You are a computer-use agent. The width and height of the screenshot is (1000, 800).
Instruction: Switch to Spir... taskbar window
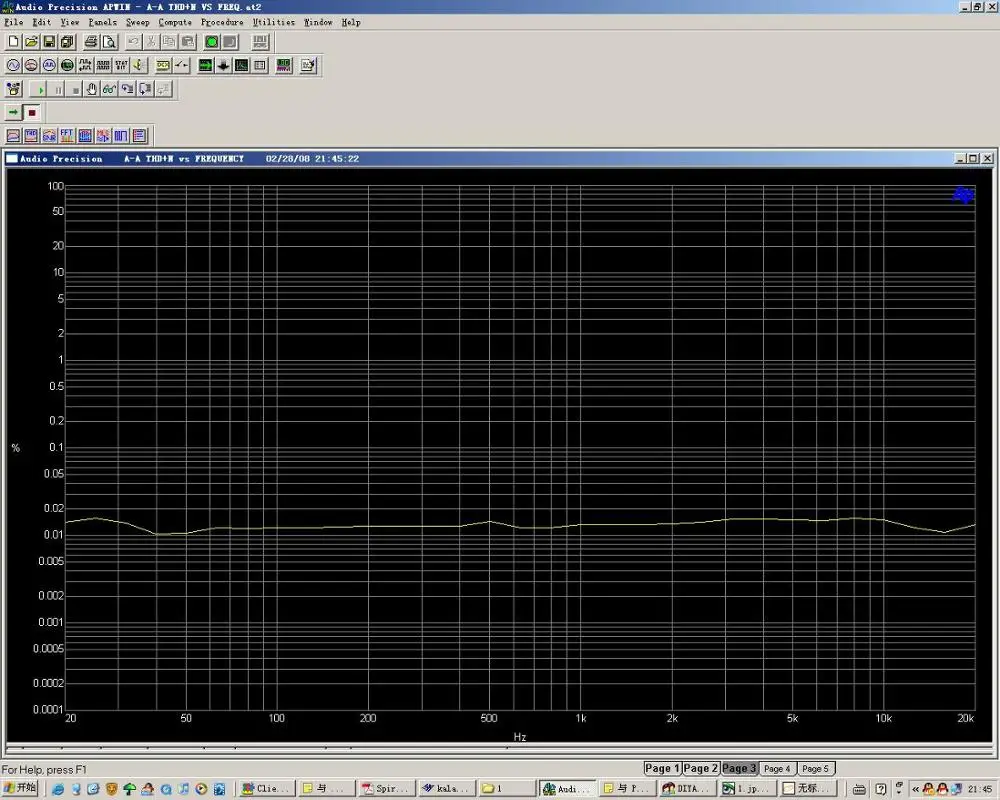387,789
